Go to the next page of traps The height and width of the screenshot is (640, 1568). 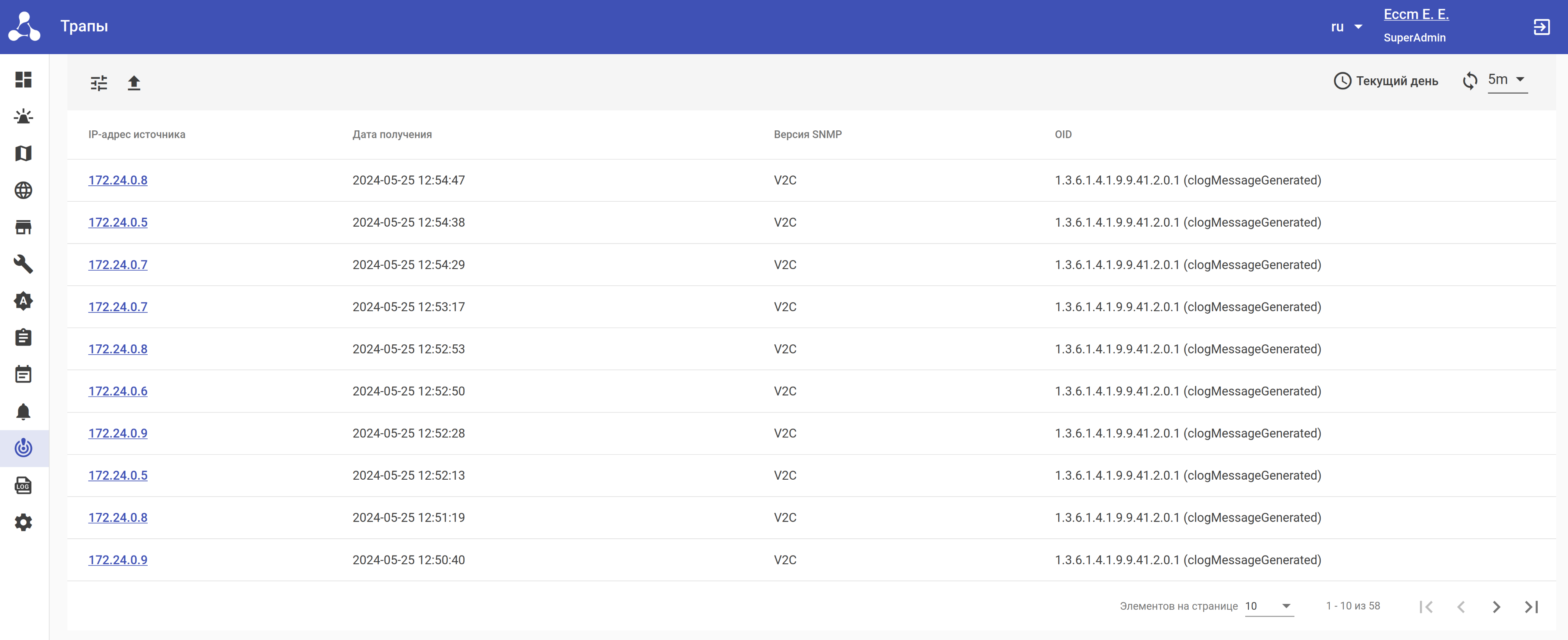[1496, 606]
